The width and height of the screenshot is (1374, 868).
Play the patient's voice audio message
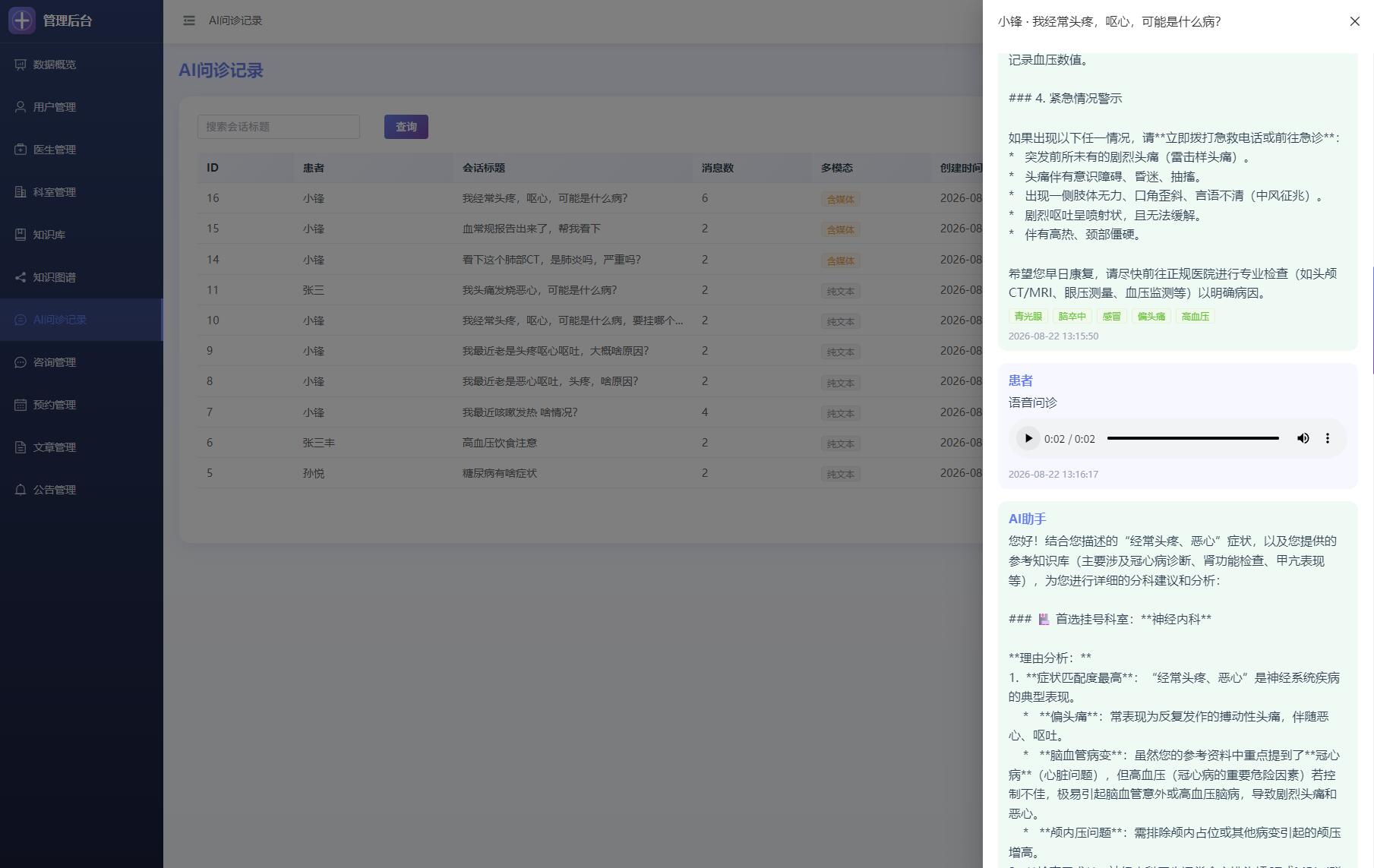coord(1028,438)
